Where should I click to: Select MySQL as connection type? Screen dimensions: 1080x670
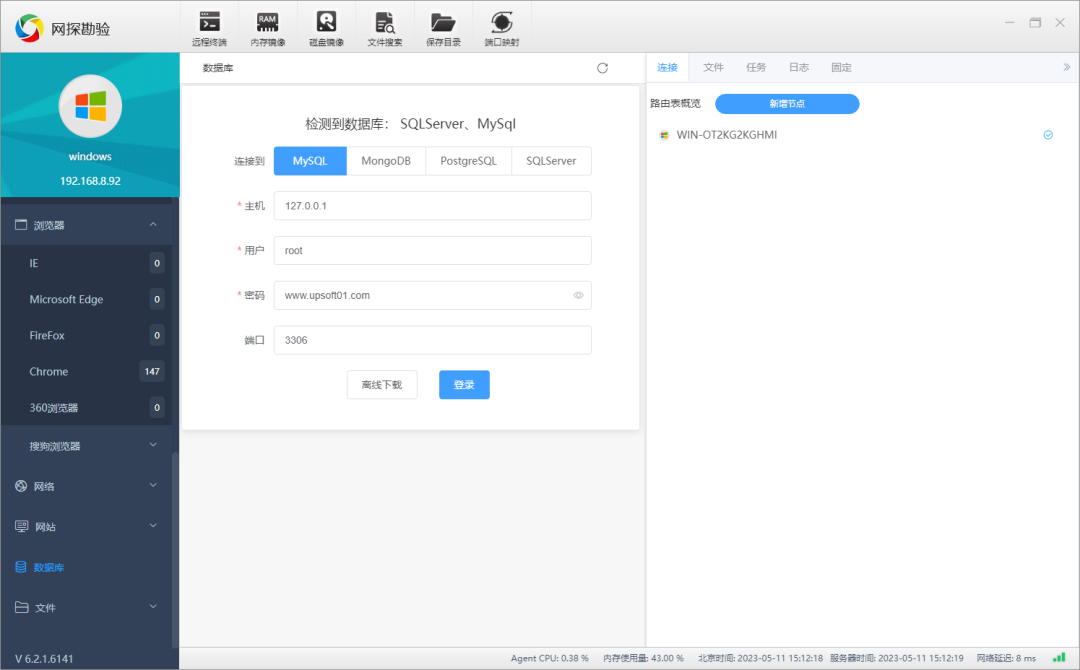coord(310,161)
